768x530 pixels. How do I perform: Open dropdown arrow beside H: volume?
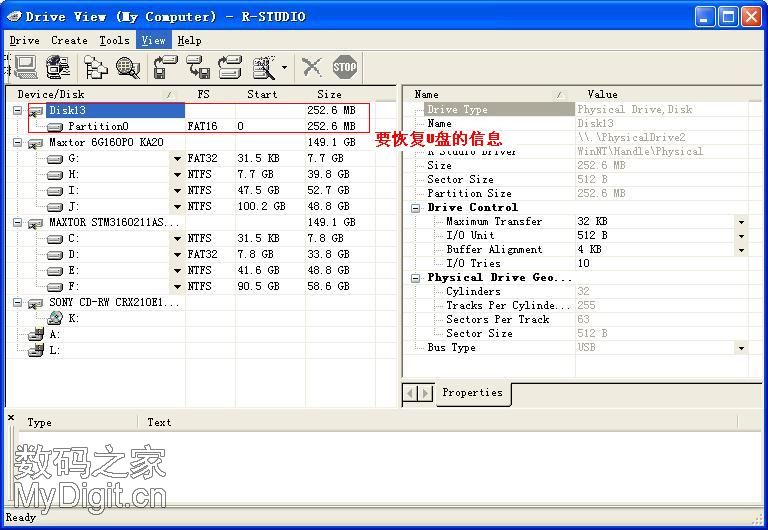pyautogui.click(x=177, y=175)
